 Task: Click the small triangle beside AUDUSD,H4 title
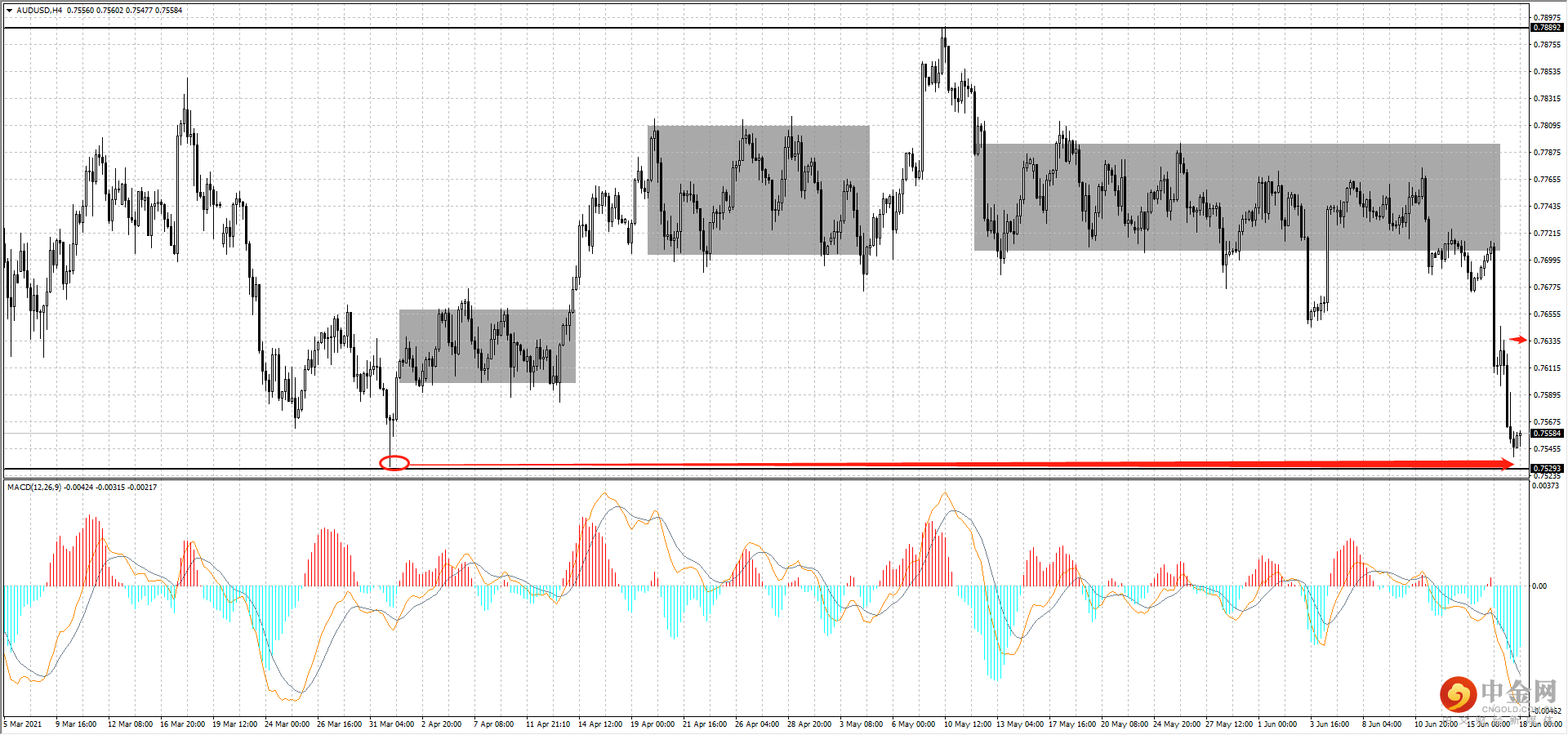(9, 11)
